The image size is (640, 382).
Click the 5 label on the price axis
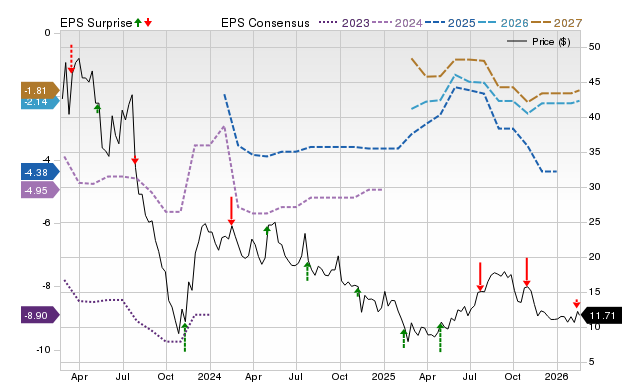click(x=592, y=362)
